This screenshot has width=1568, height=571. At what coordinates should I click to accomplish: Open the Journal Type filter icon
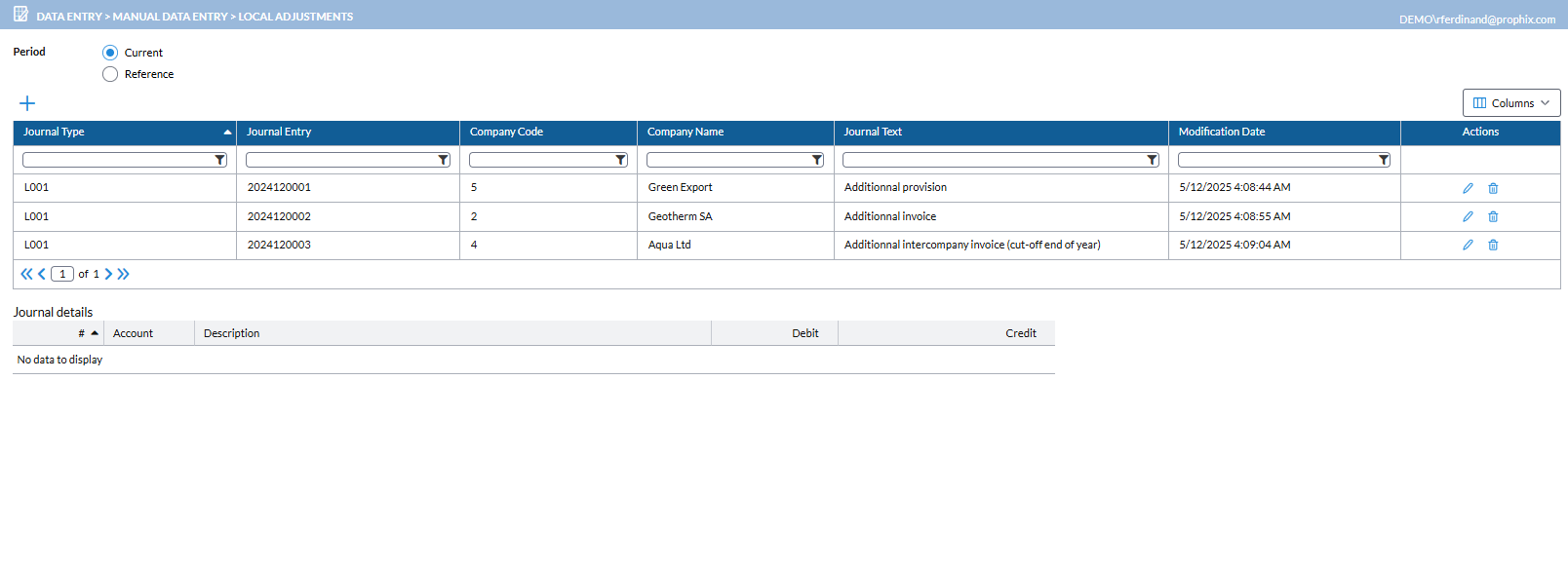pyautogui.click(x=219, y=160)
